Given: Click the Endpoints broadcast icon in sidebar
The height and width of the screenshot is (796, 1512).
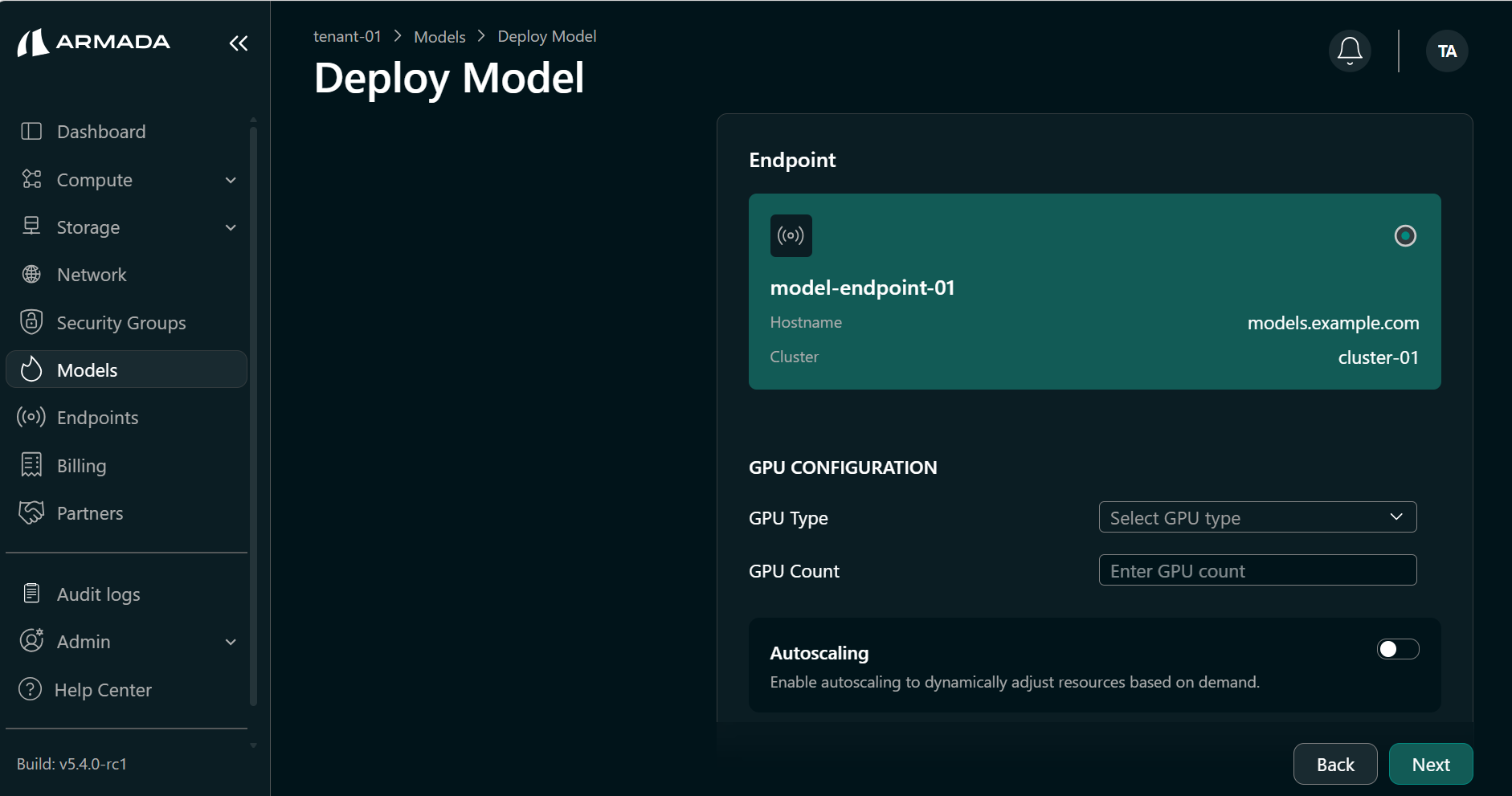Looking at the screenshot, I should tap(31, 417).
